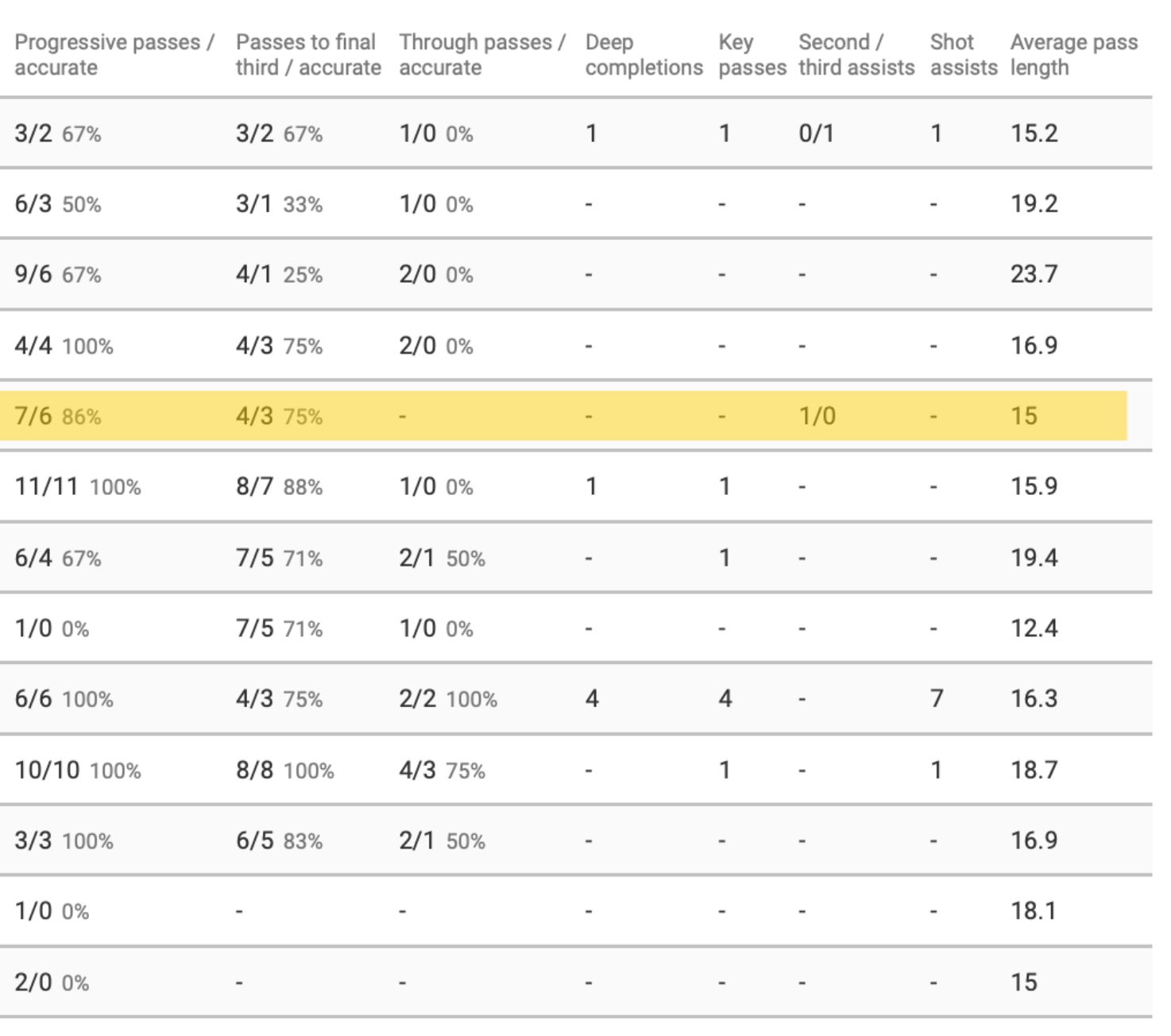Sort by Progressive passes / accurate column
The image size is (1171, 1036).
[x=114, y=54]
